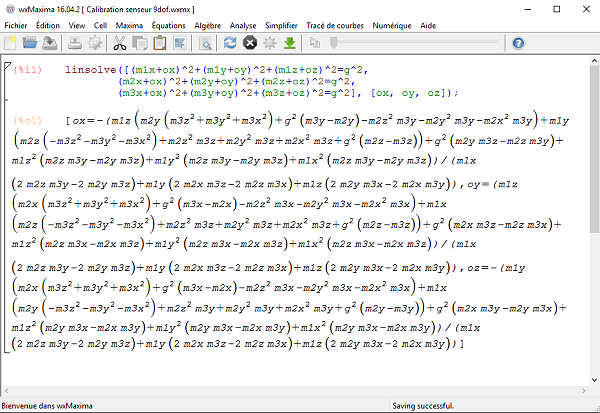Open the Cell menu
600x413 pixels.
tap(100, 26)
